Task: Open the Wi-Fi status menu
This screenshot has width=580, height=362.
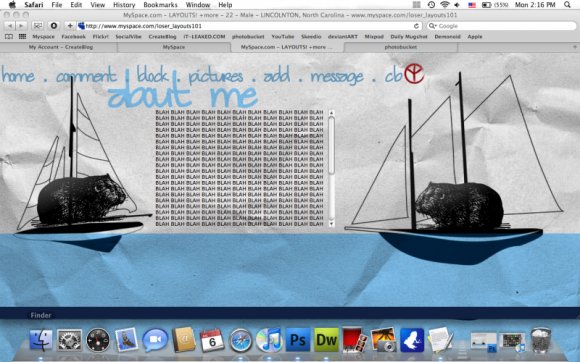Action: 444,5
